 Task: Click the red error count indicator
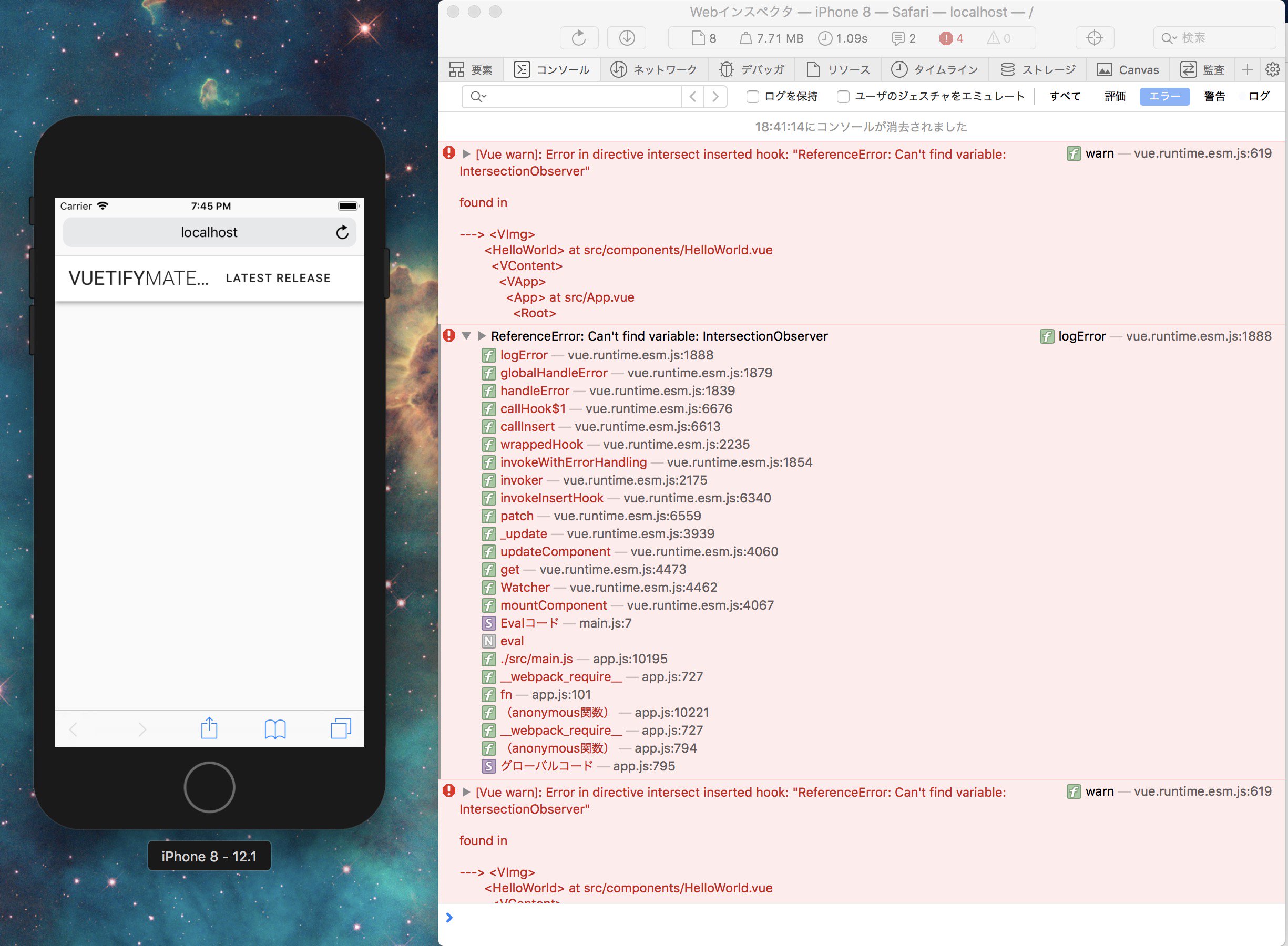[951, 38]
